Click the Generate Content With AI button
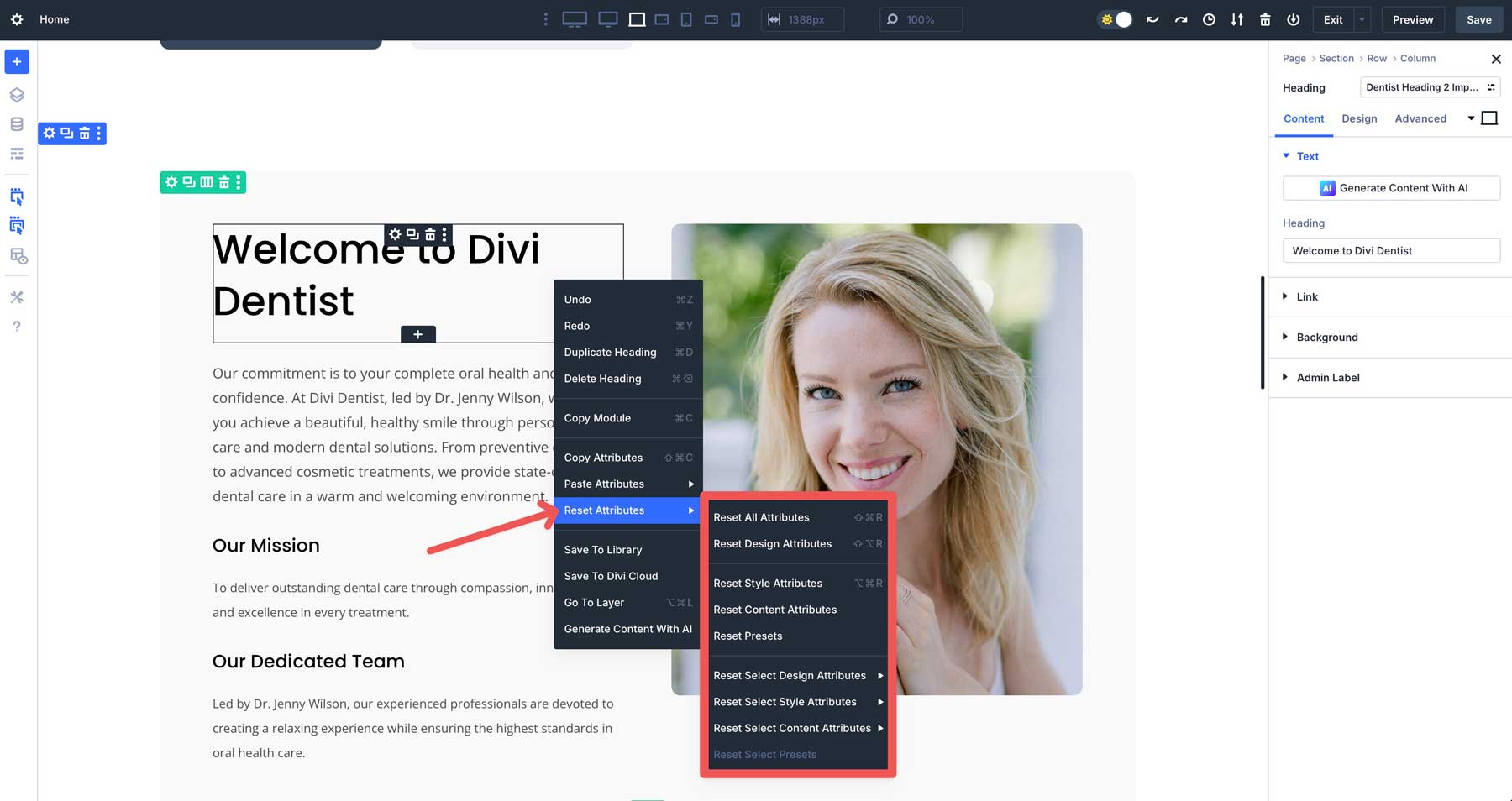 point(1391,188)
